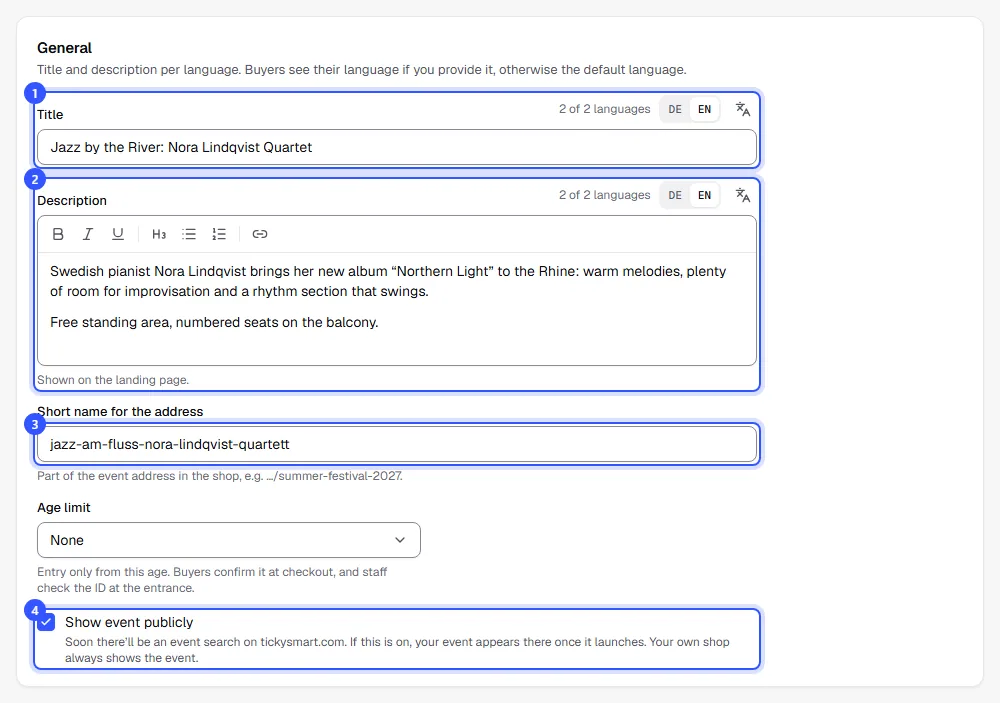Click the "Short name for the address" label

click(x=120, y=411)
